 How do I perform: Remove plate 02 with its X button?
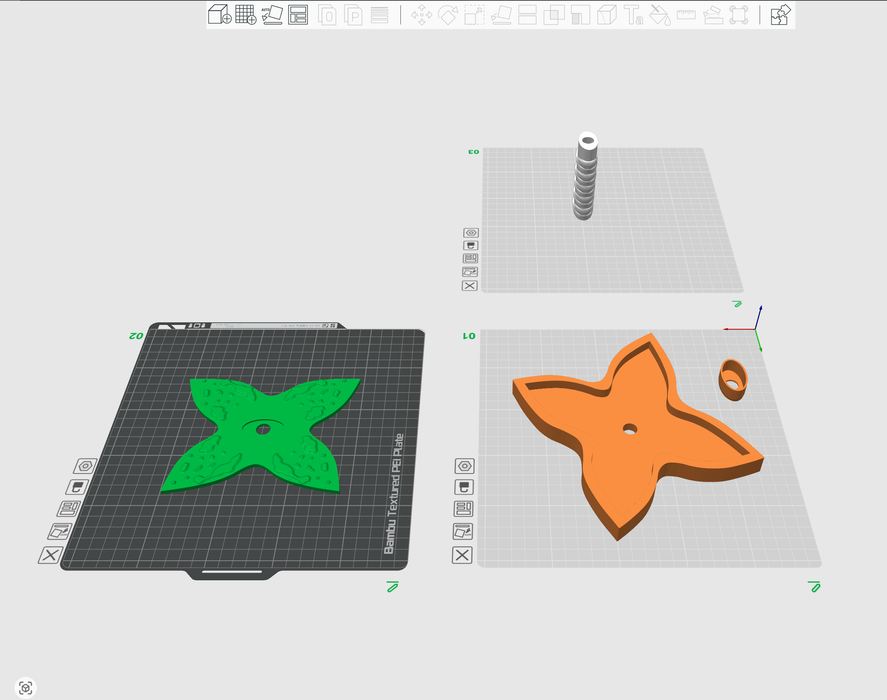click(50, 555)
